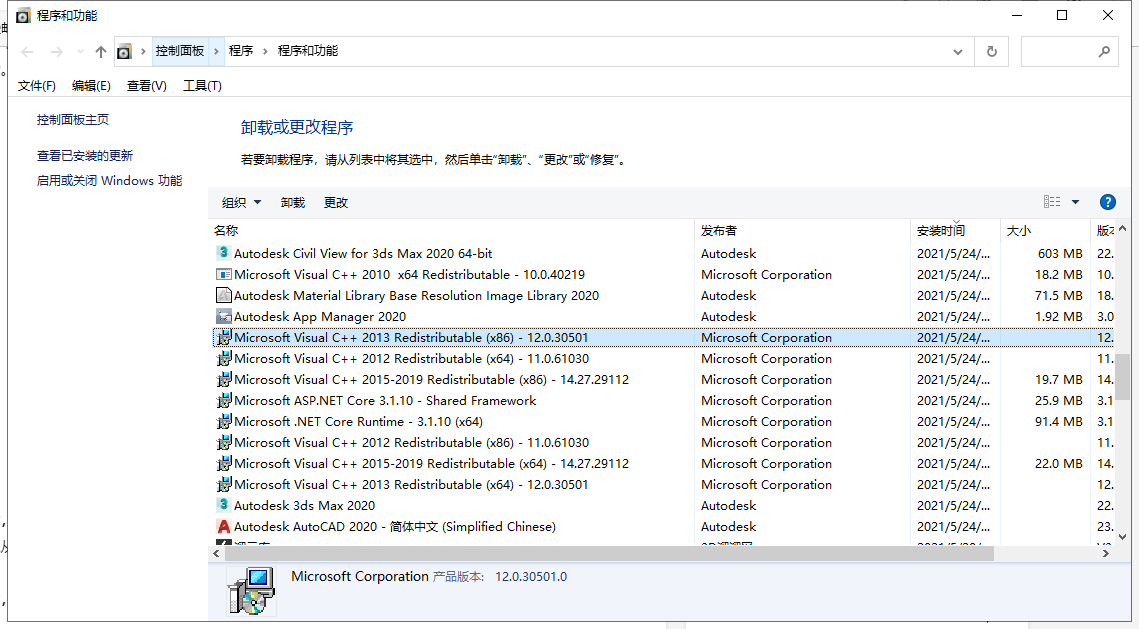Screen dimensions: 1139x629
Task: Expand the view options dropdown arrow
Action: click(x=1075, y=202)
